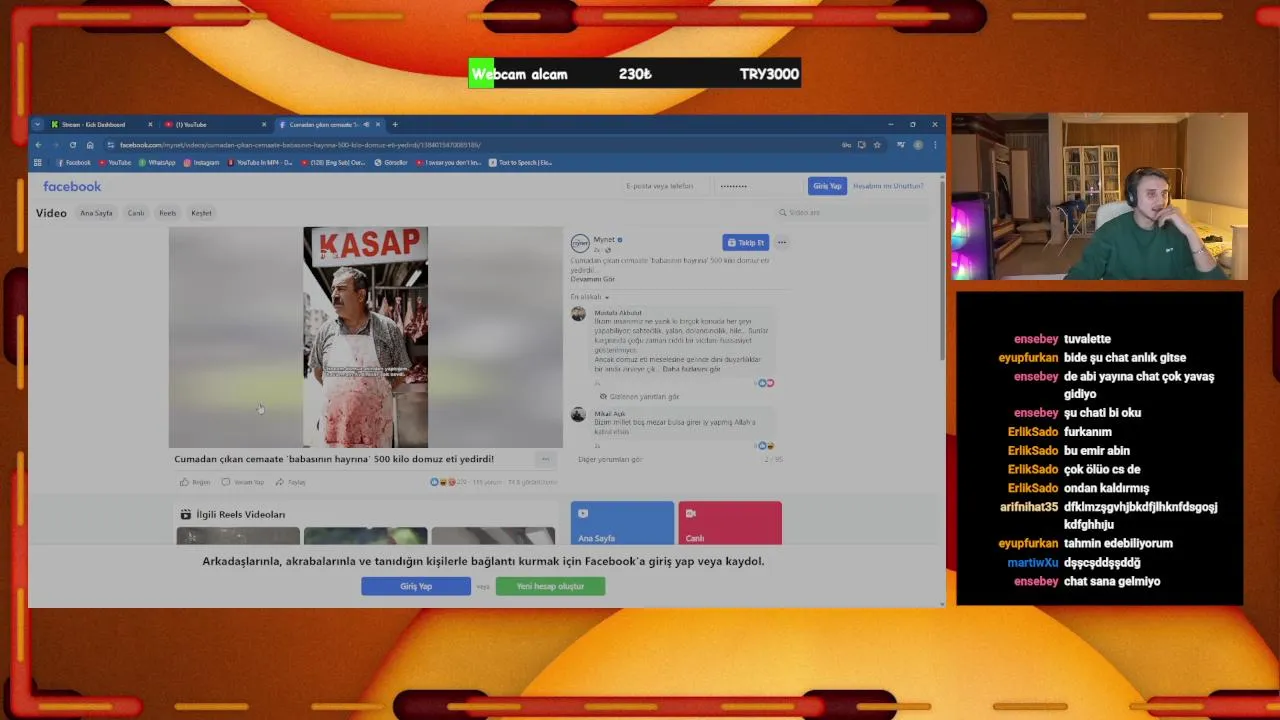Select the Ana Sayfa video pill
This screenshot has height=720, width=1280.
point(96,213)
